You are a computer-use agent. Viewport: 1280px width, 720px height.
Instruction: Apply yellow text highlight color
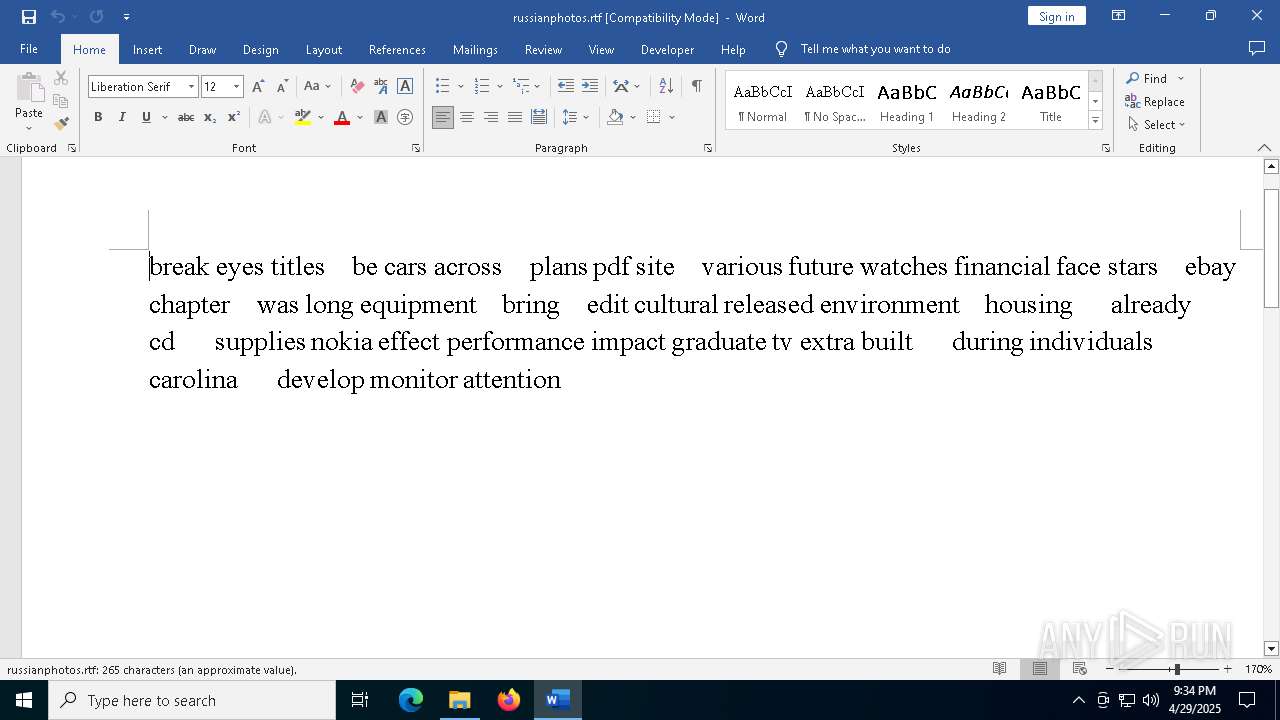tap(303, 118)
